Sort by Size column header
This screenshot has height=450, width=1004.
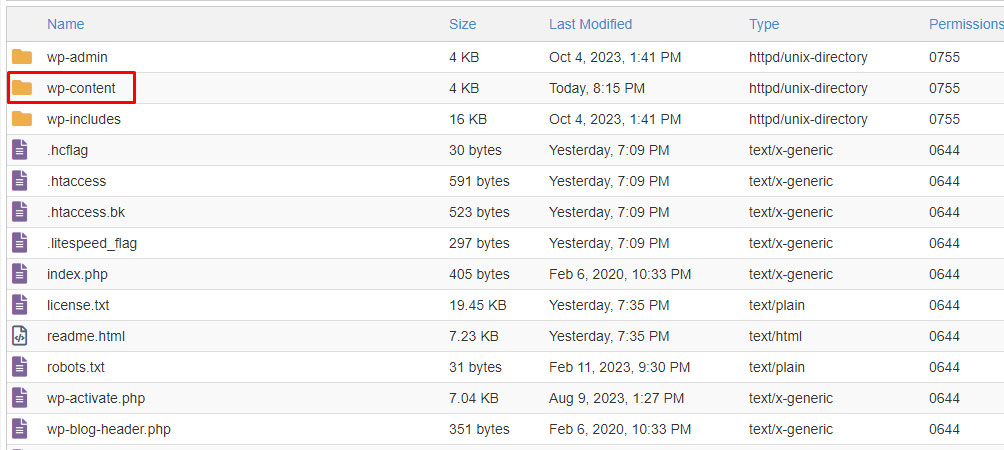click(462, 24)
